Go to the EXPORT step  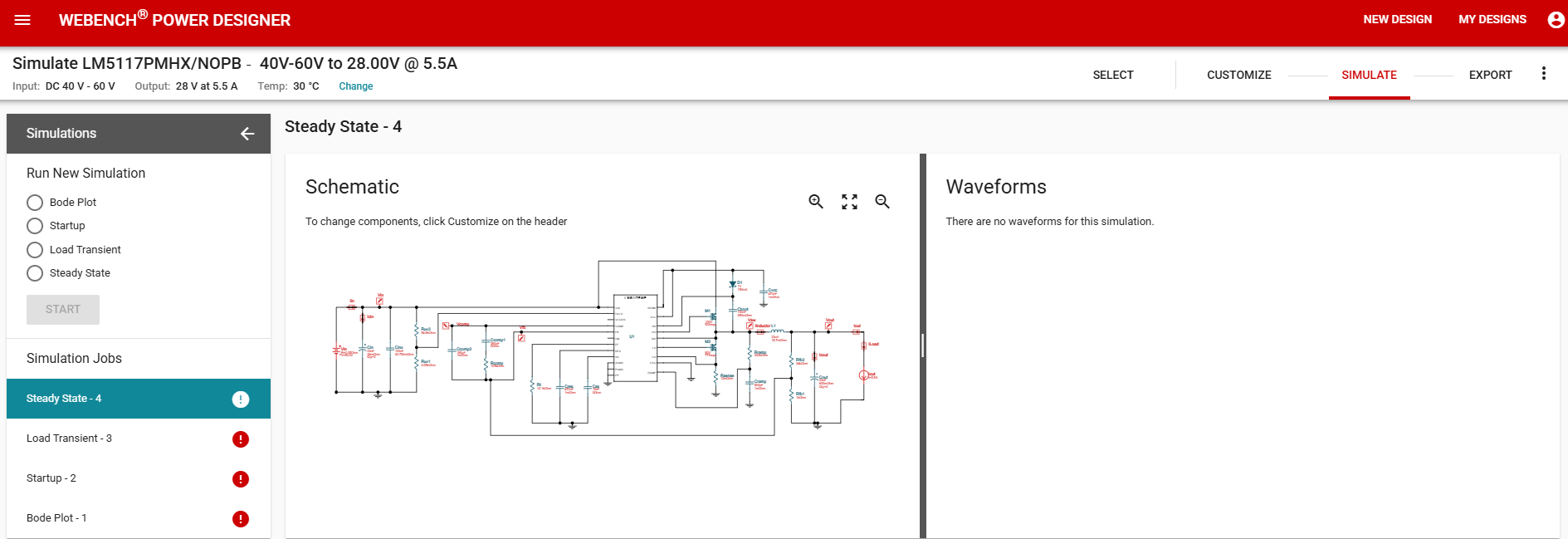[x=1490, y=75]
